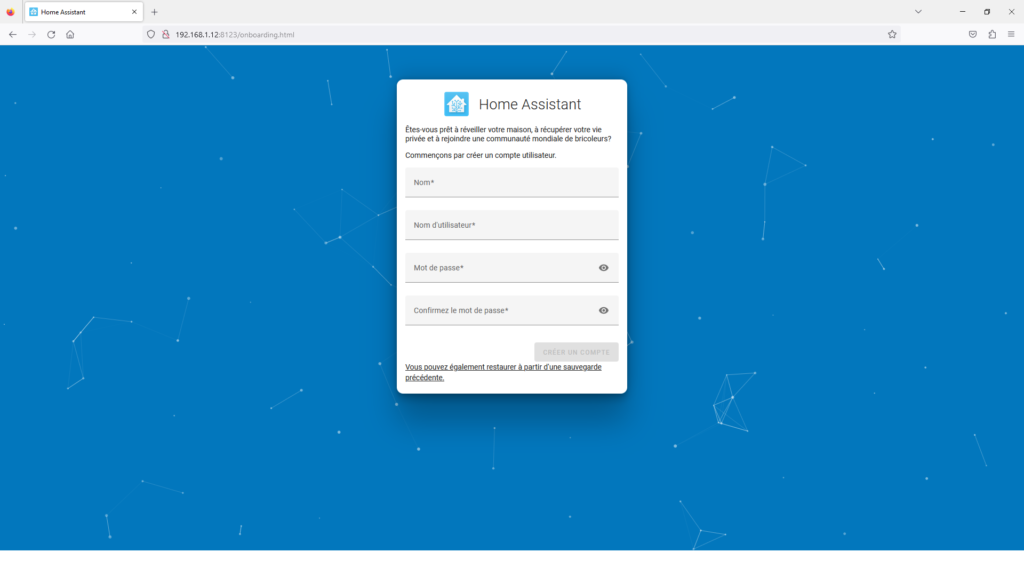Image resolution: width=1024 pixels, height=576 pixels.
Task: Click the tracking protection shield icon
Action: 150,33
